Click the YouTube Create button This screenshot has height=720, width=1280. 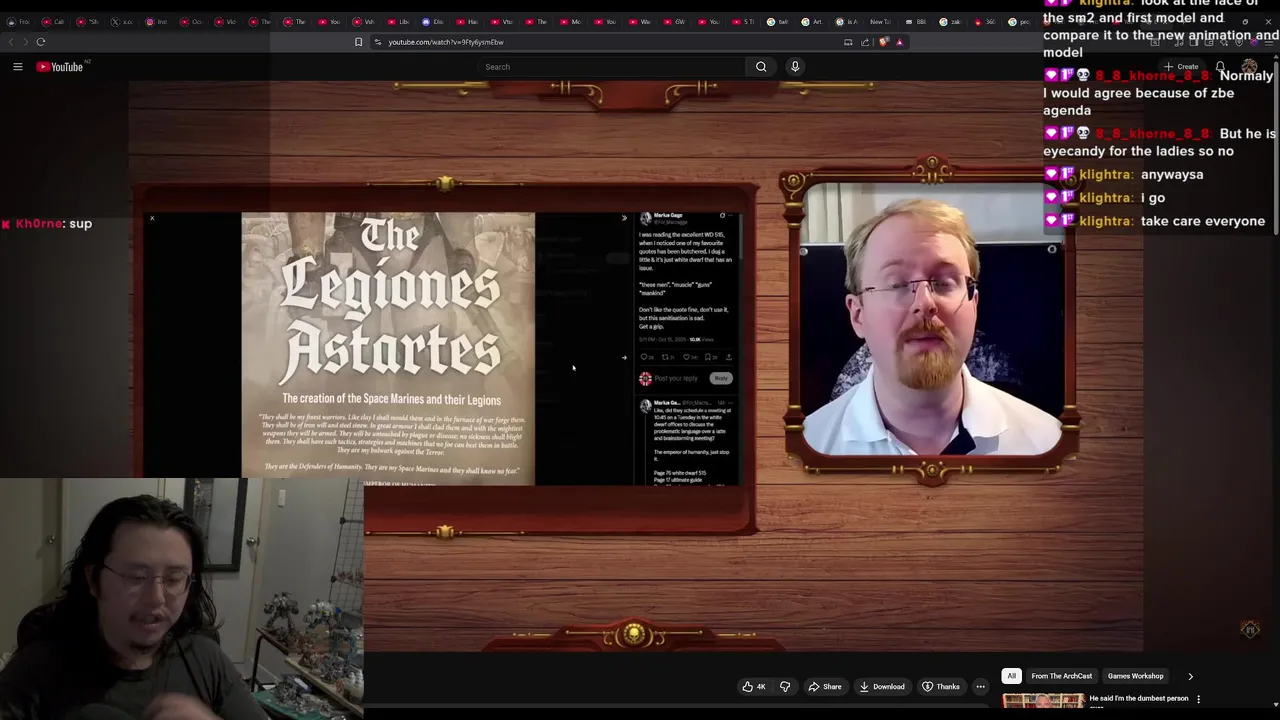pos(1181,67)
